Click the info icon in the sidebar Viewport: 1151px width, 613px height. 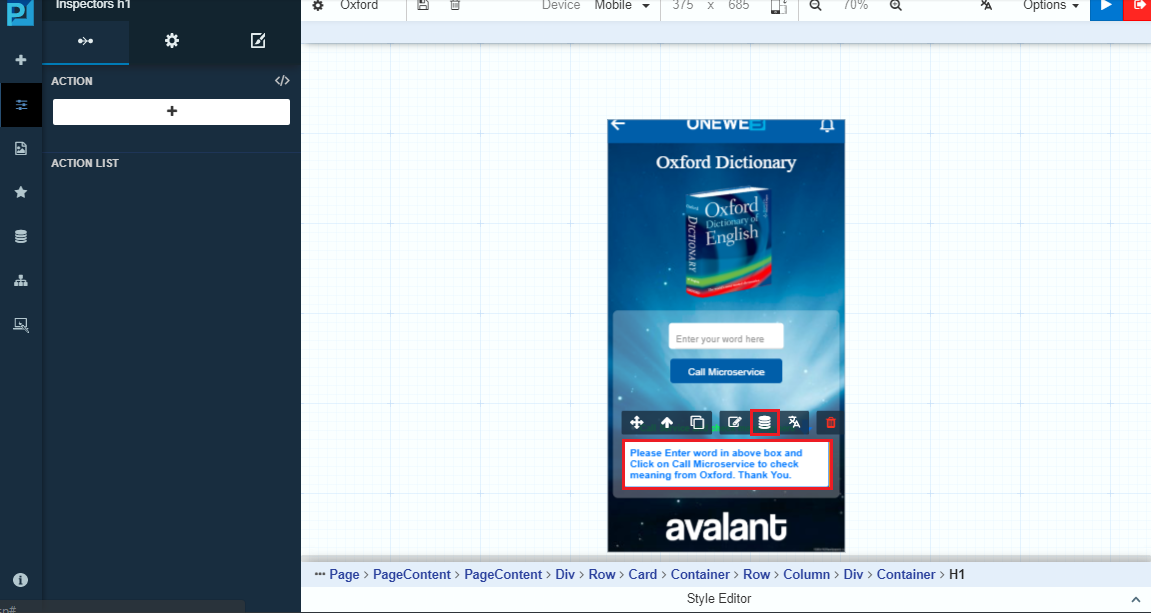coord(21,580)
